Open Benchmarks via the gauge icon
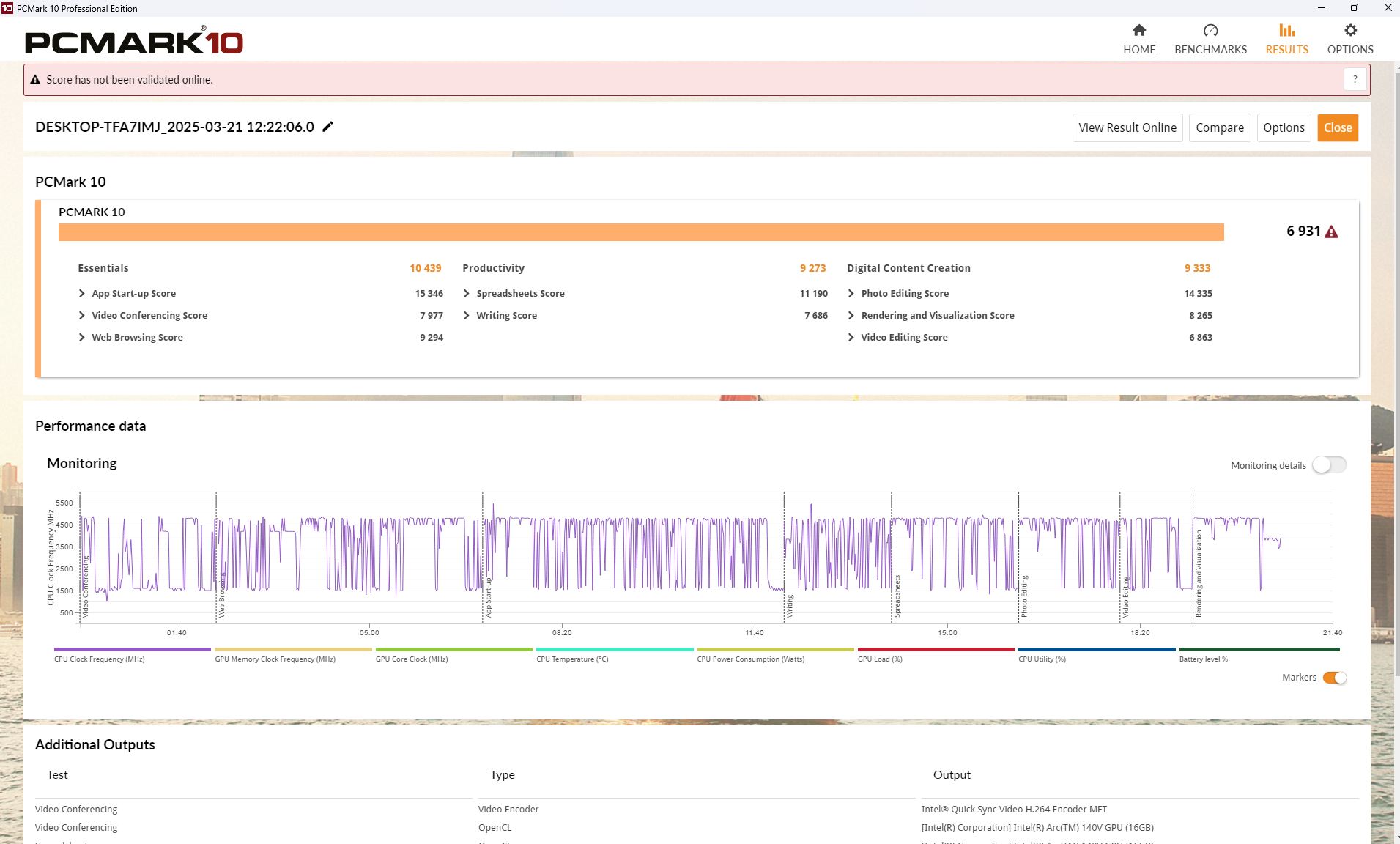 (x=1210, y=30)
